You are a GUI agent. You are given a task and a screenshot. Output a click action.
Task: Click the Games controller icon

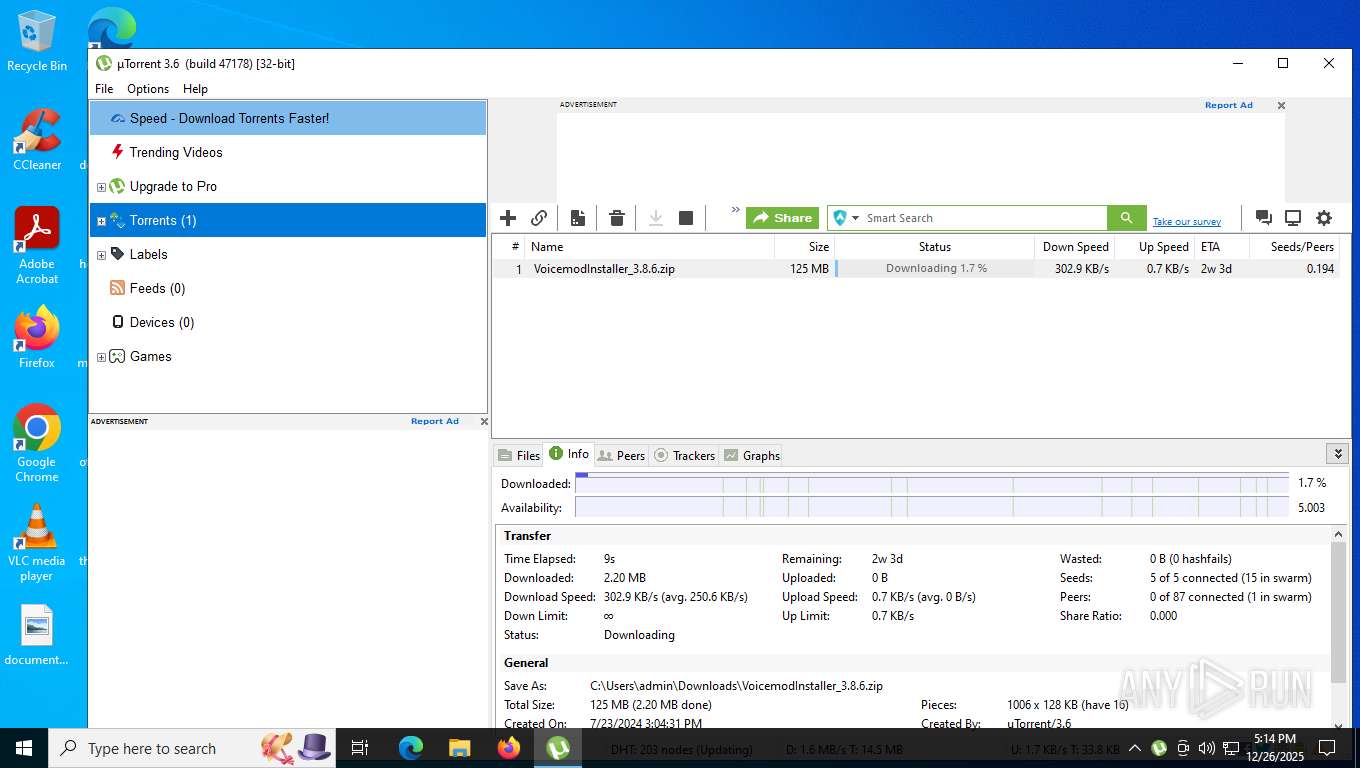coord(118,356)
